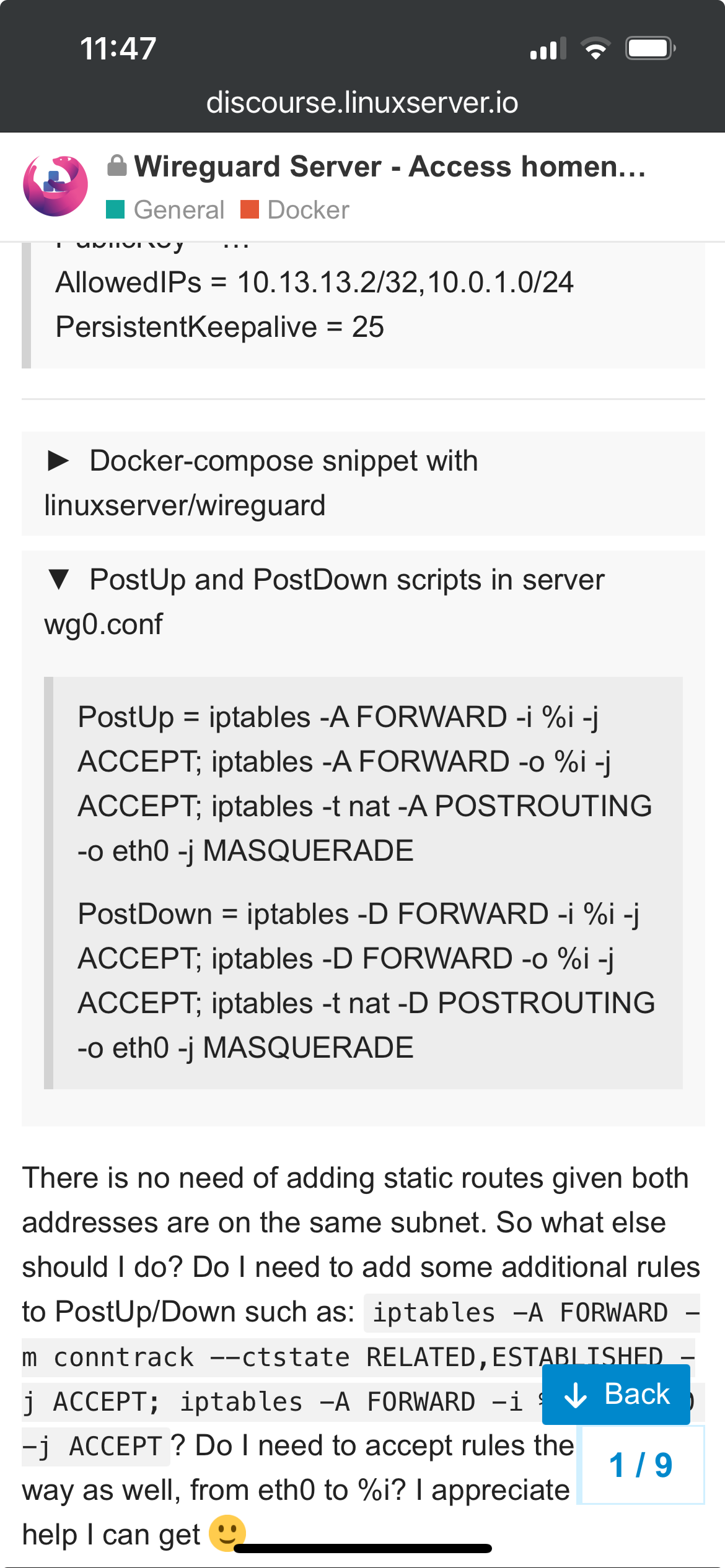725x1568 pixels.
Task: Tap the battery status icon
Action: tap(649, 48)
